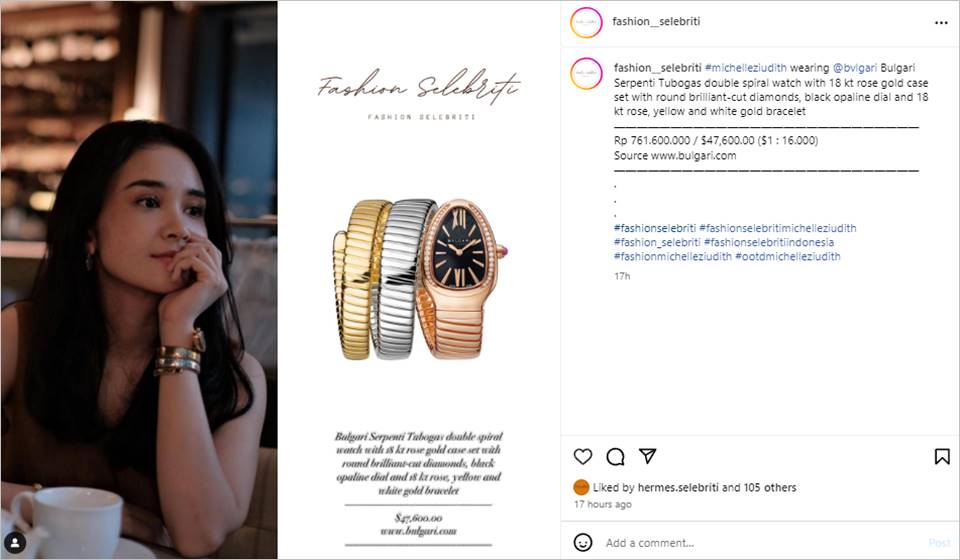Open #fashionselebritiindonesia hashtag
The image size is (960, 560).
point(769,242)
